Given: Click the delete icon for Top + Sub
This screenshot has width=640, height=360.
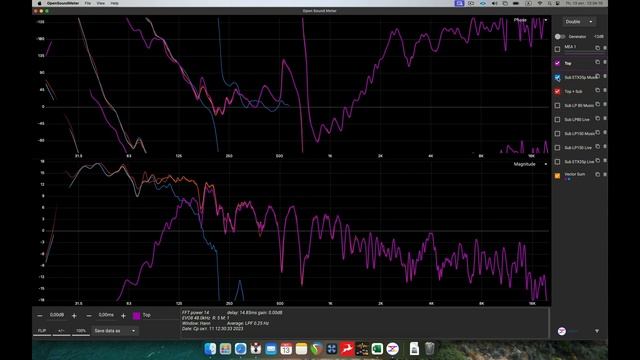Looking at the screenshot, I should (x=605, y=90).
